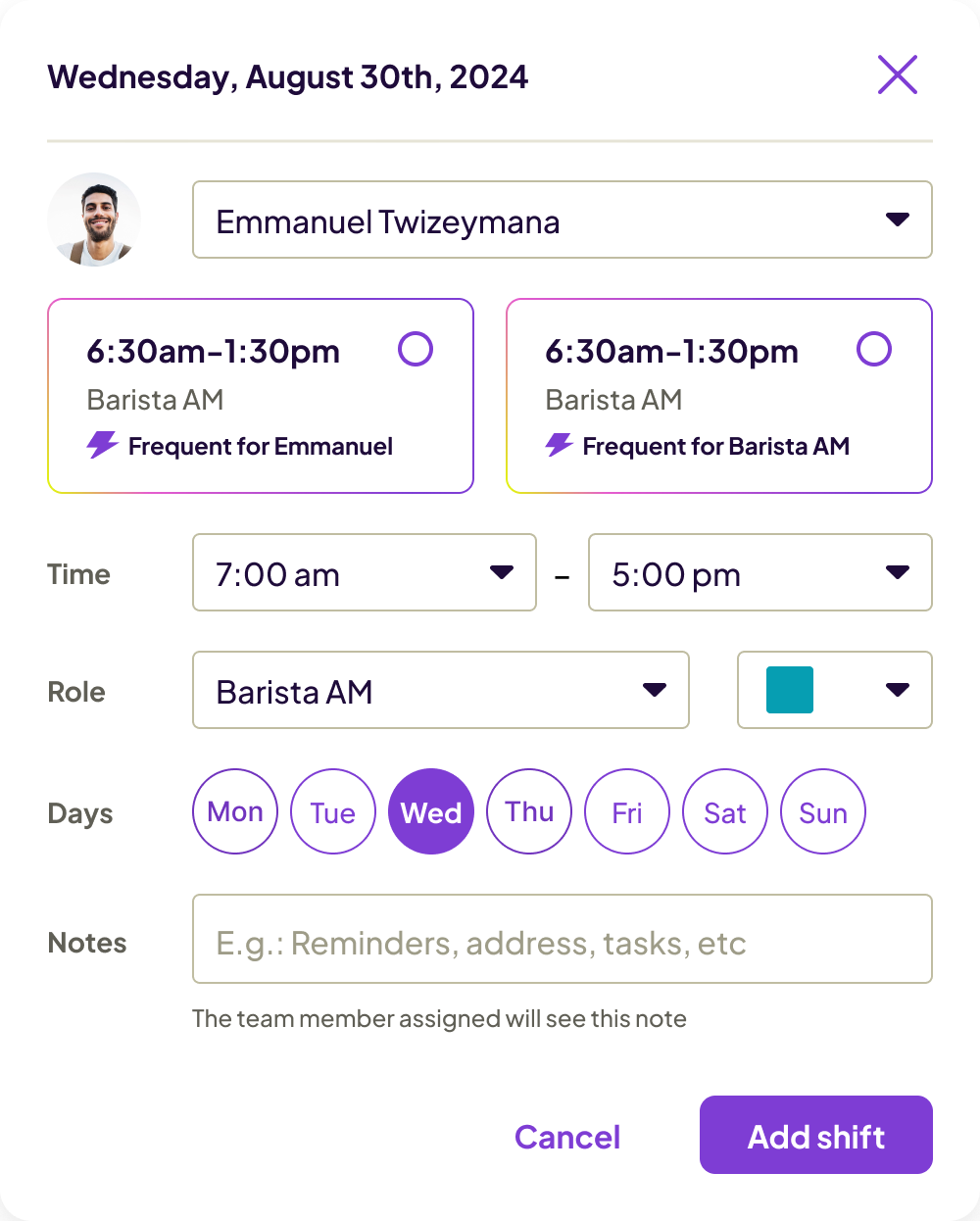Select Sun day chip

coord(823,811)
